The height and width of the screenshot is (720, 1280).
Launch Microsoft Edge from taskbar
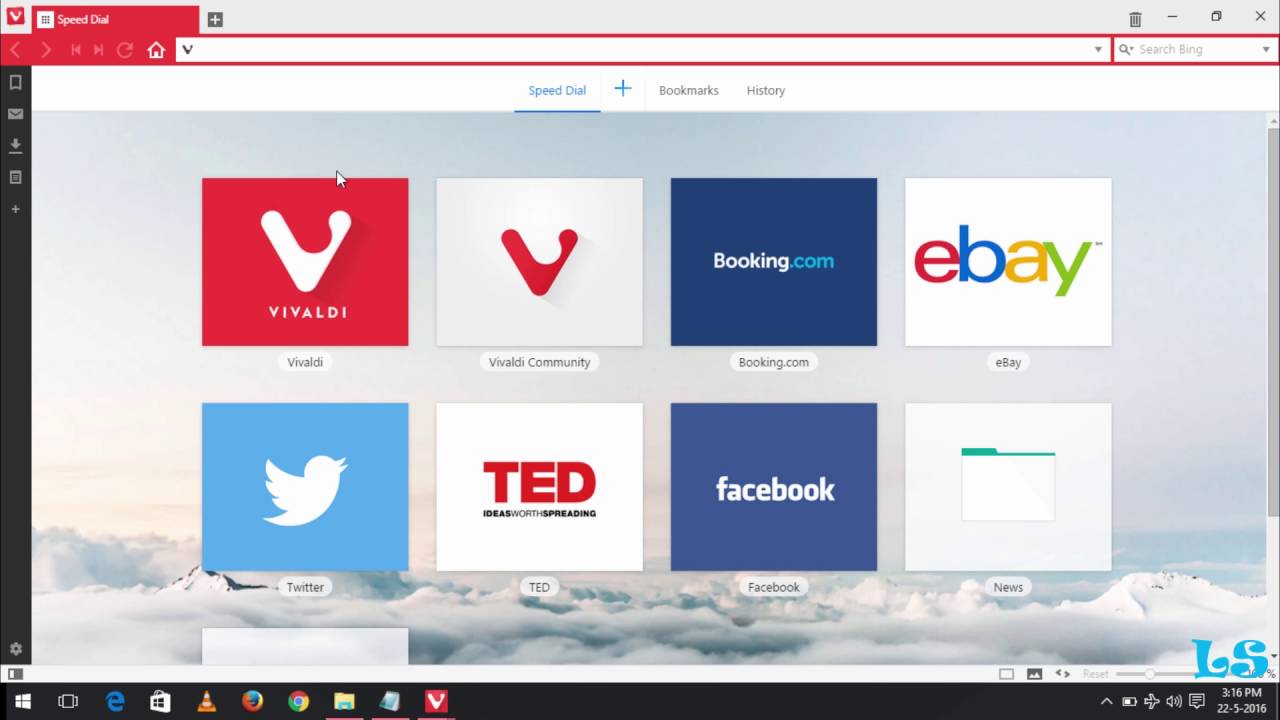116,701
